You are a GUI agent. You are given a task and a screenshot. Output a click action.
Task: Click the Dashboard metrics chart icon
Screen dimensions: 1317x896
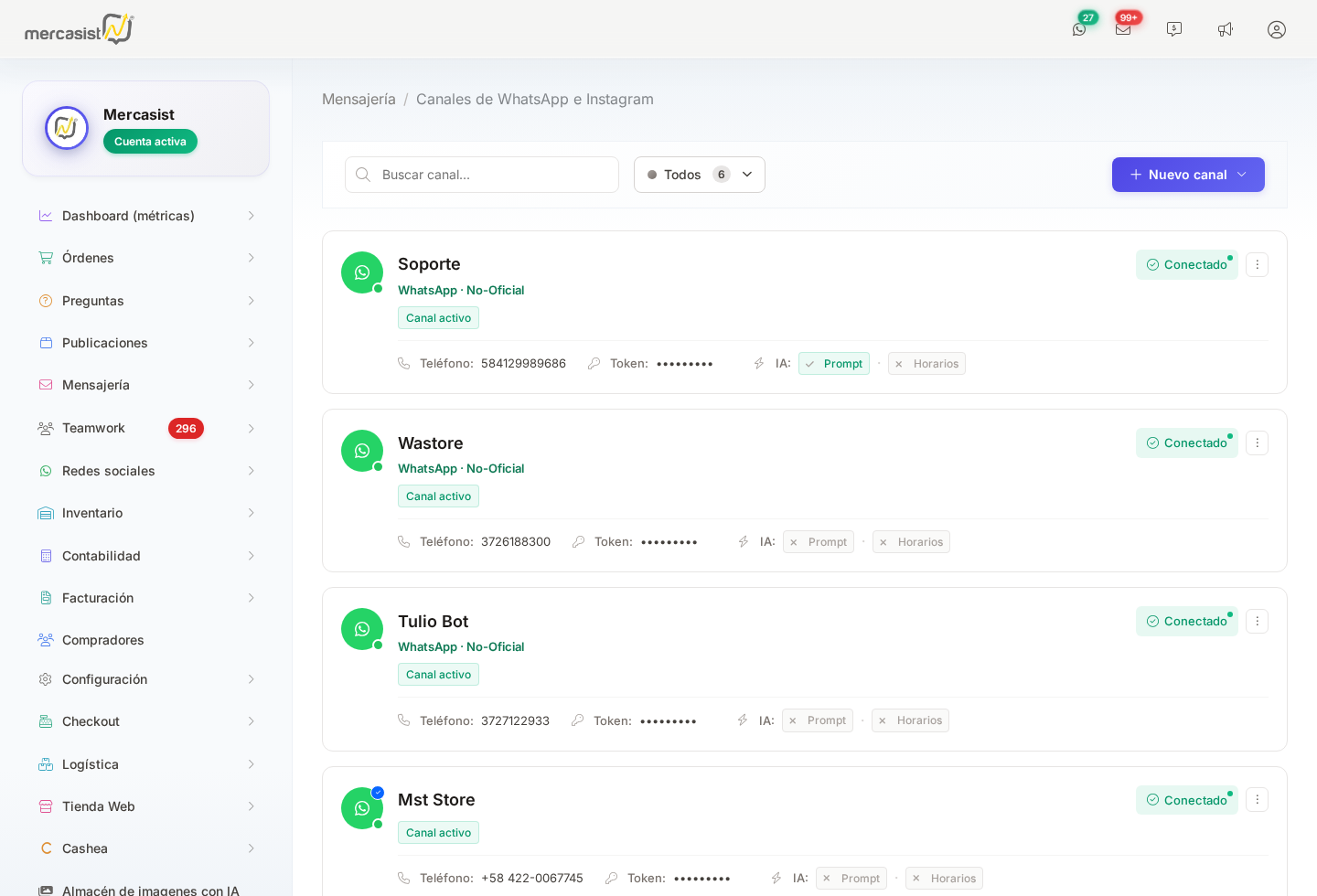pos(46,216)
